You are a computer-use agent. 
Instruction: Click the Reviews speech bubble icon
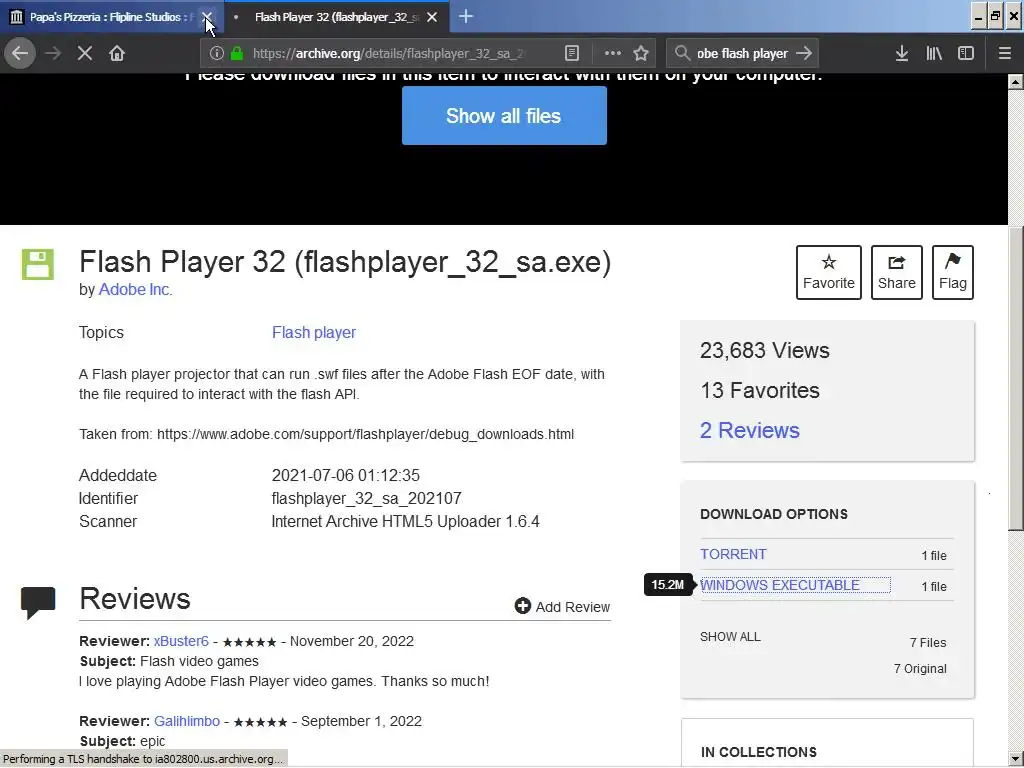38,602
